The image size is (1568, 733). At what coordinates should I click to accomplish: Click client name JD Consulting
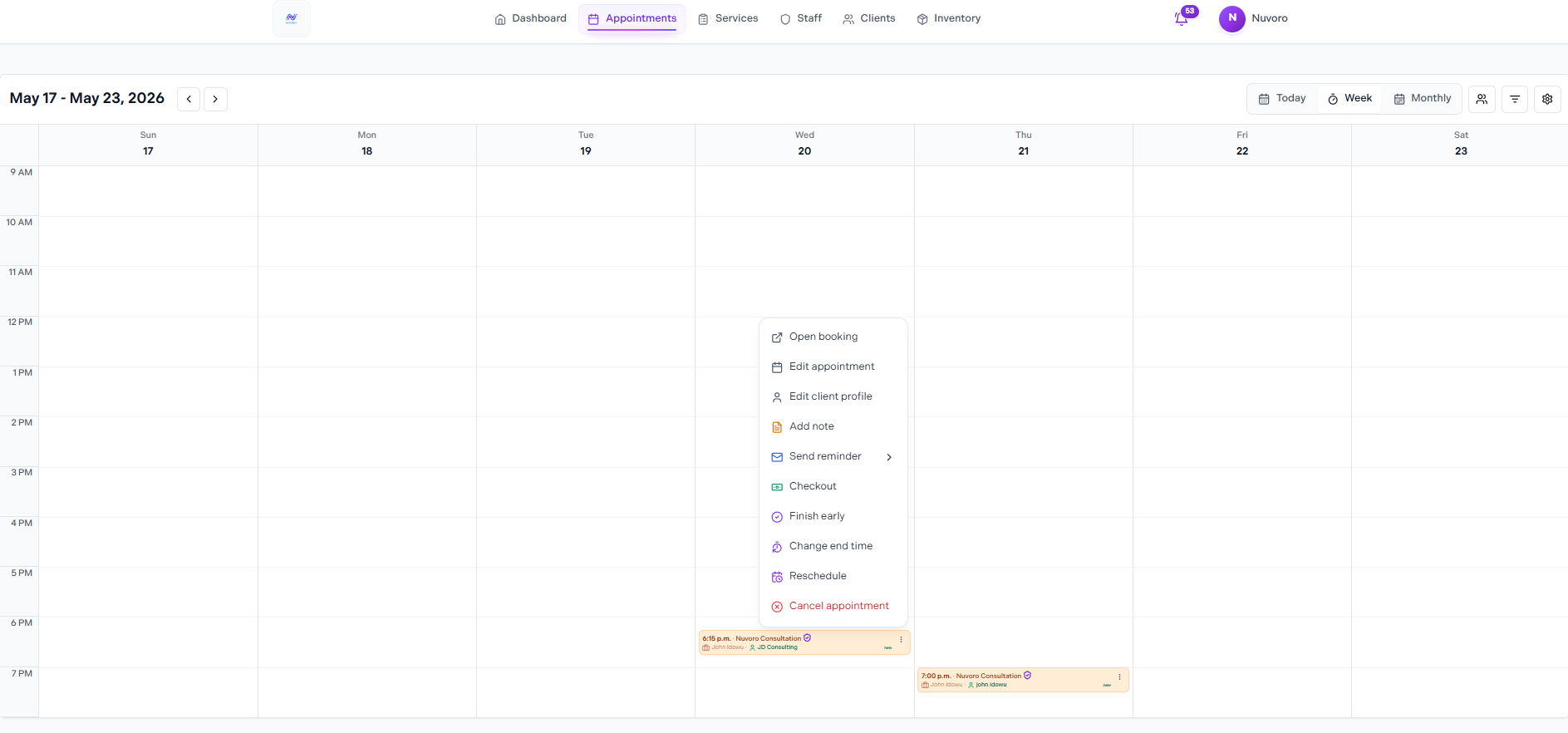(x=777, y=647)
